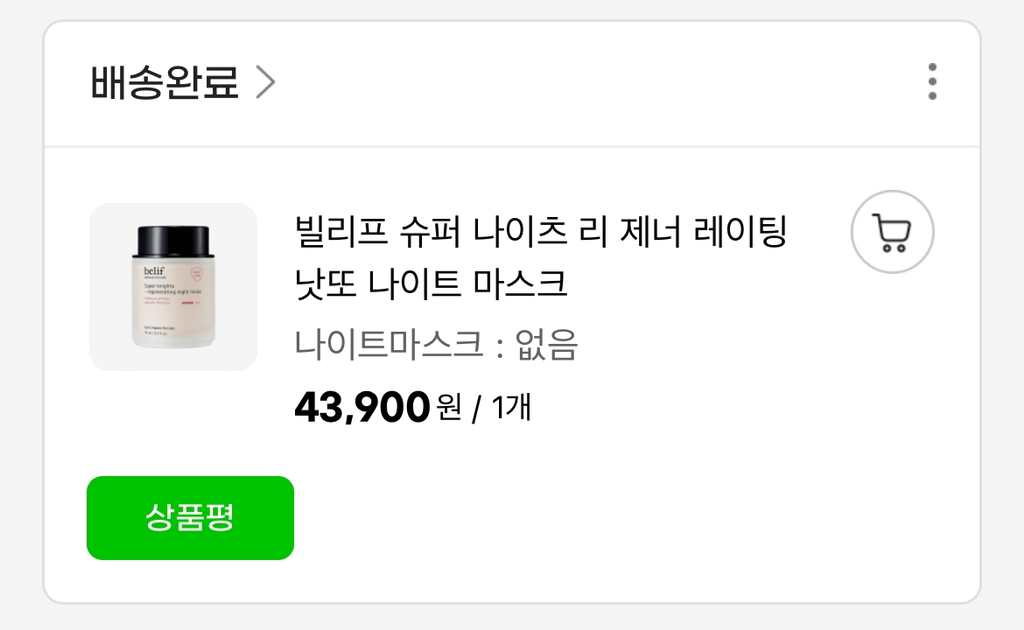
Task: Open the three-dot more options menu
Action: pos(932,82)
